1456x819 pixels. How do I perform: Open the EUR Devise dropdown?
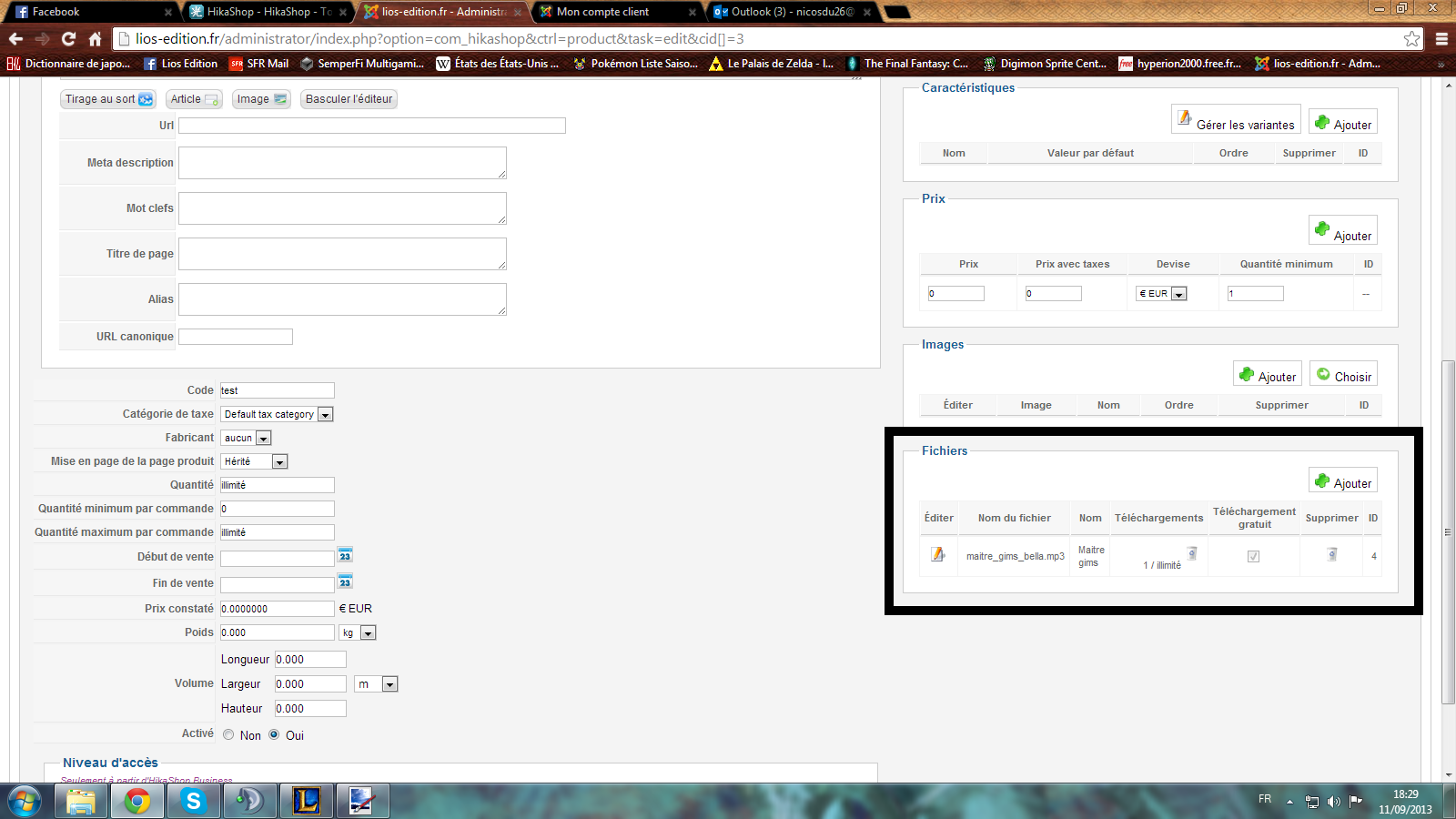tap(1161, 293)
